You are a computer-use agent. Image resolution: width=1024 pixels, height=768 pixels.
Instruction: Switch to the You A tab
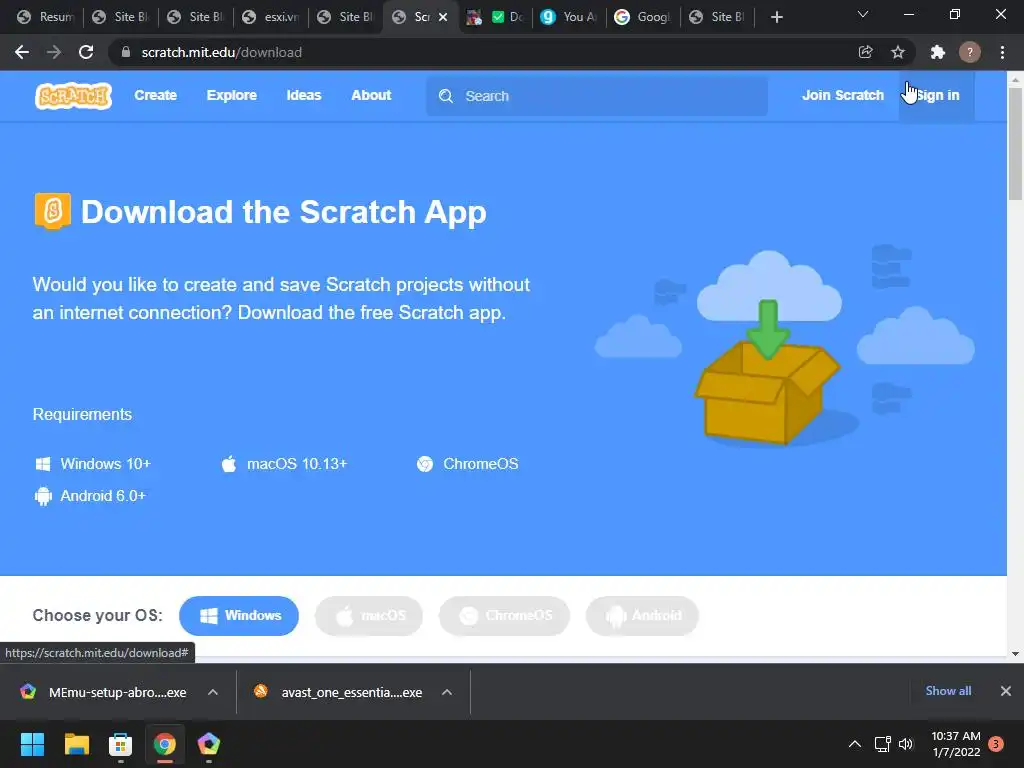pyautogui.click(x=569, y=17)
